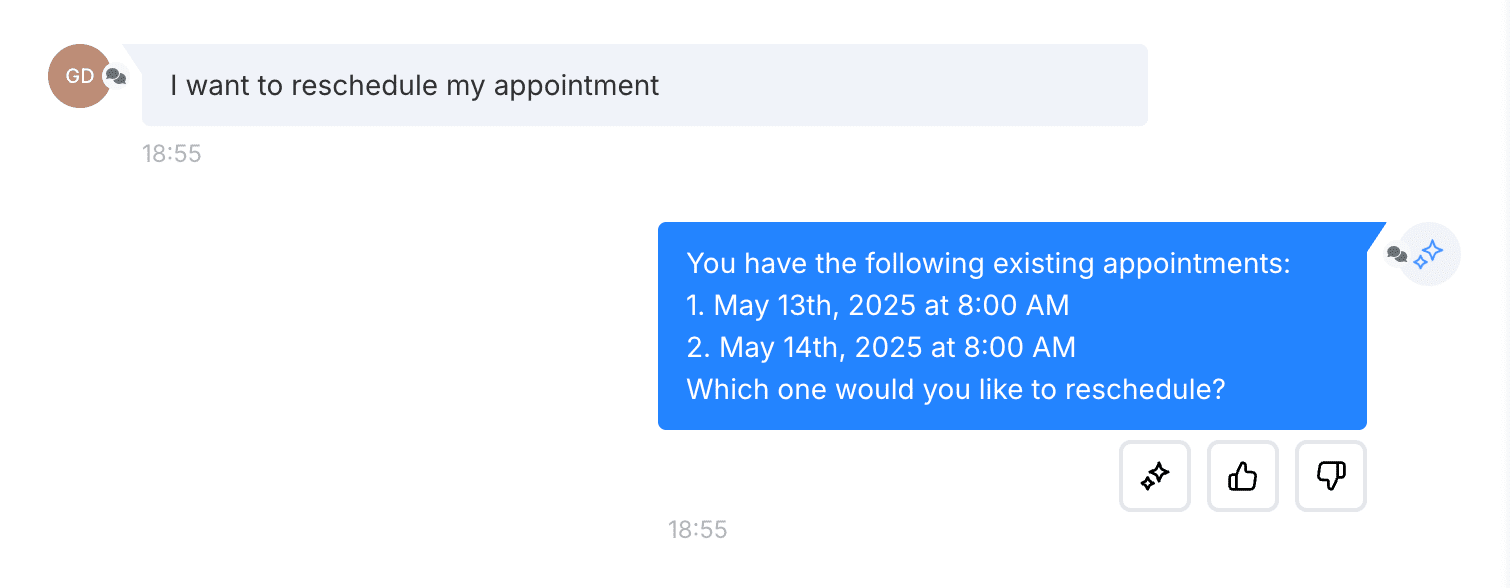Select the customer message about rescheduling
Viewport: 1510px width, 588px height.
[645, 85]
